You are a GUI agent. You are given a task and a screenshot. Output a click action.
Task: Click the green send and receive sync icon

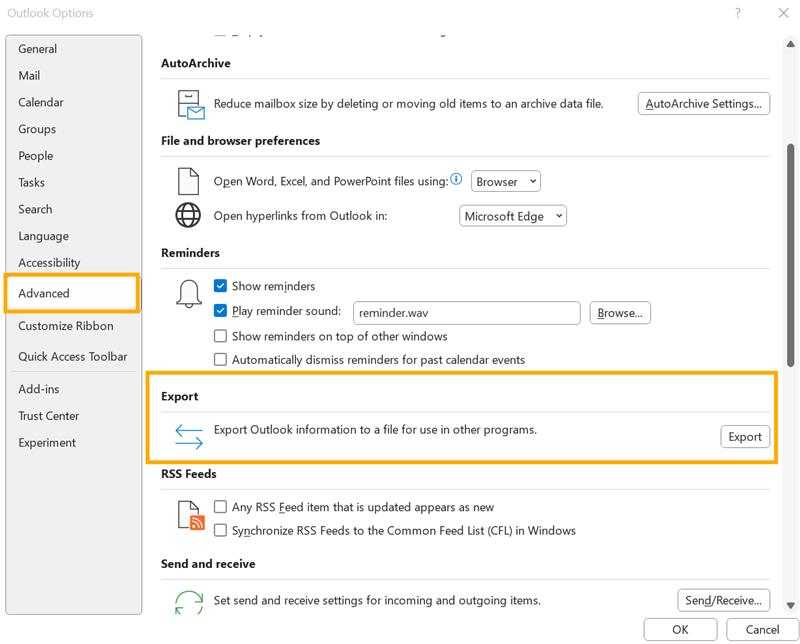189,602
